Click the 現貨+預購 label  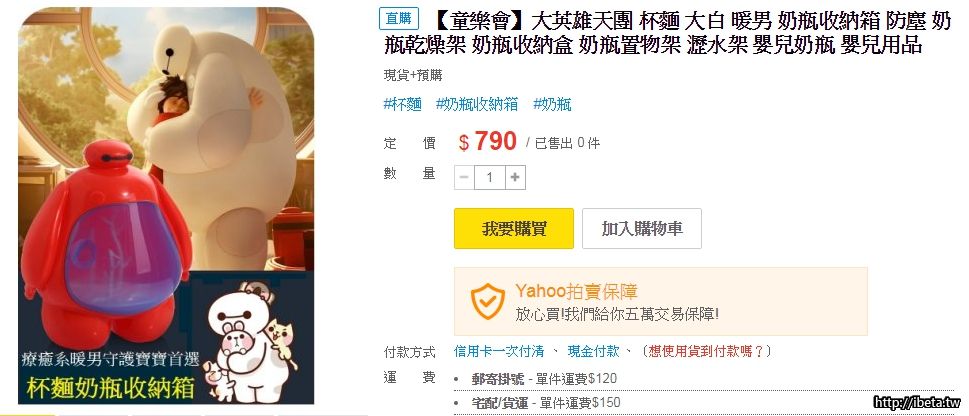(x=413, y=76)
